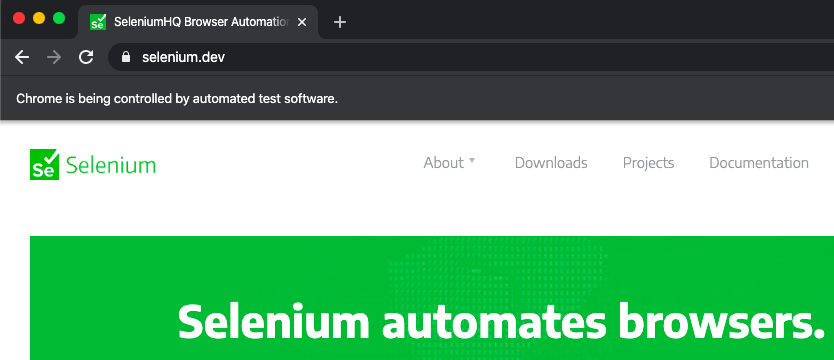Open a new tab with the plus button

pyautogui.click(x=339, y=22)
